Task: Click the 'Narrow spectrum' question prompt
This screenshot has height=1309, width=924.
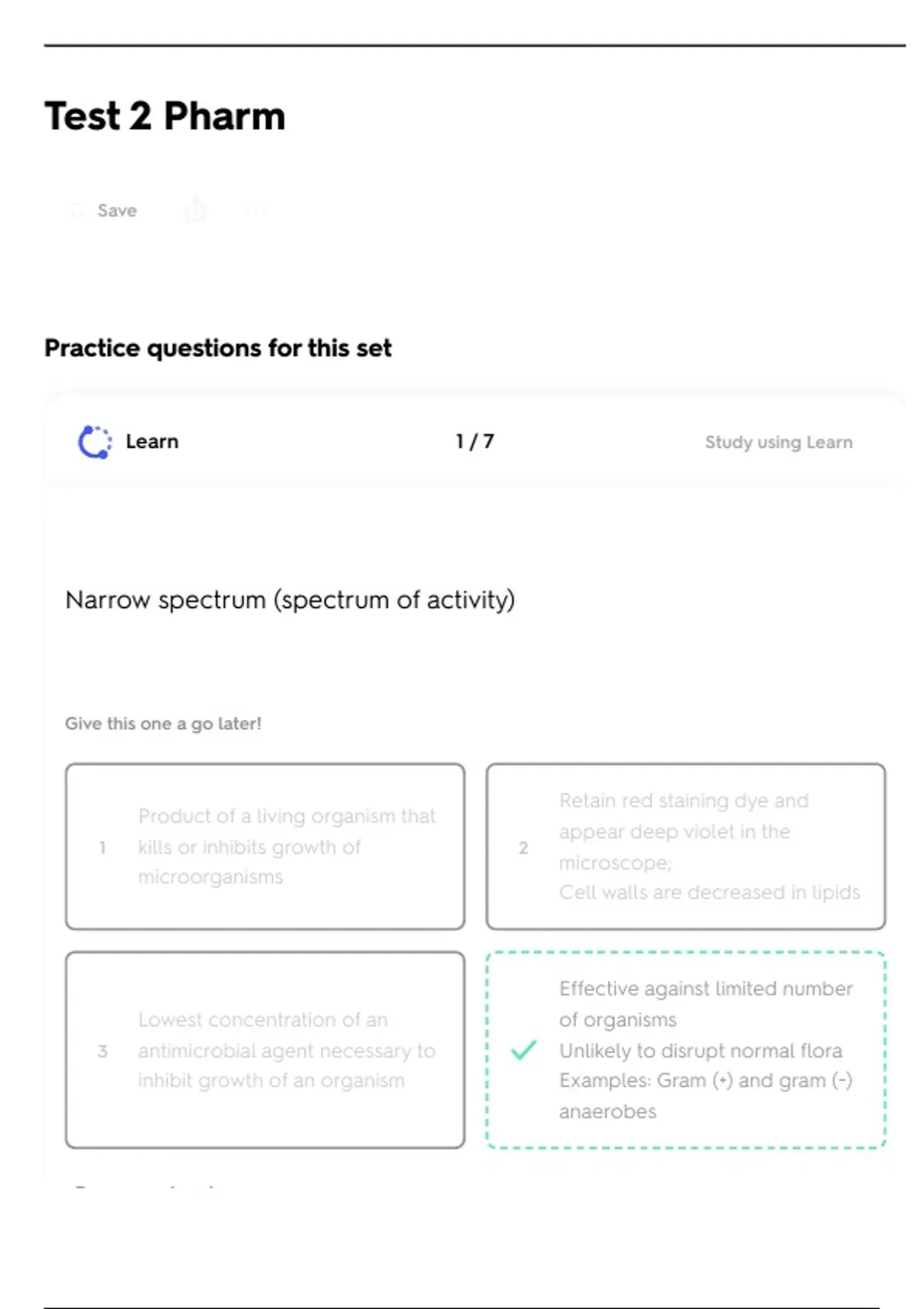Action: pyautogui.click(x=290, y=600)
